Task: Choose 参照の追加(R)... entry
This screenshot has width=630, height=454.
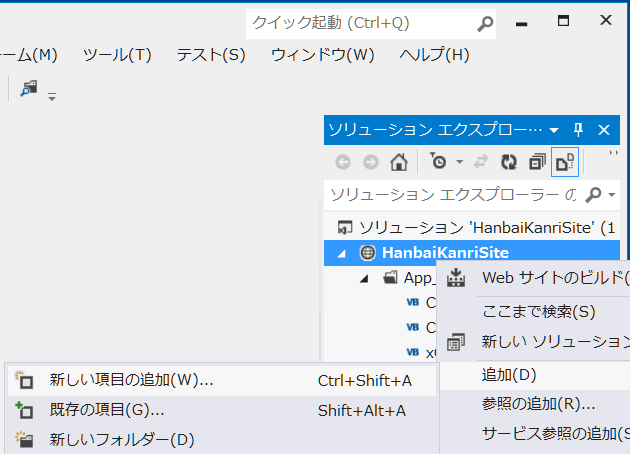Action: (534, 404)
